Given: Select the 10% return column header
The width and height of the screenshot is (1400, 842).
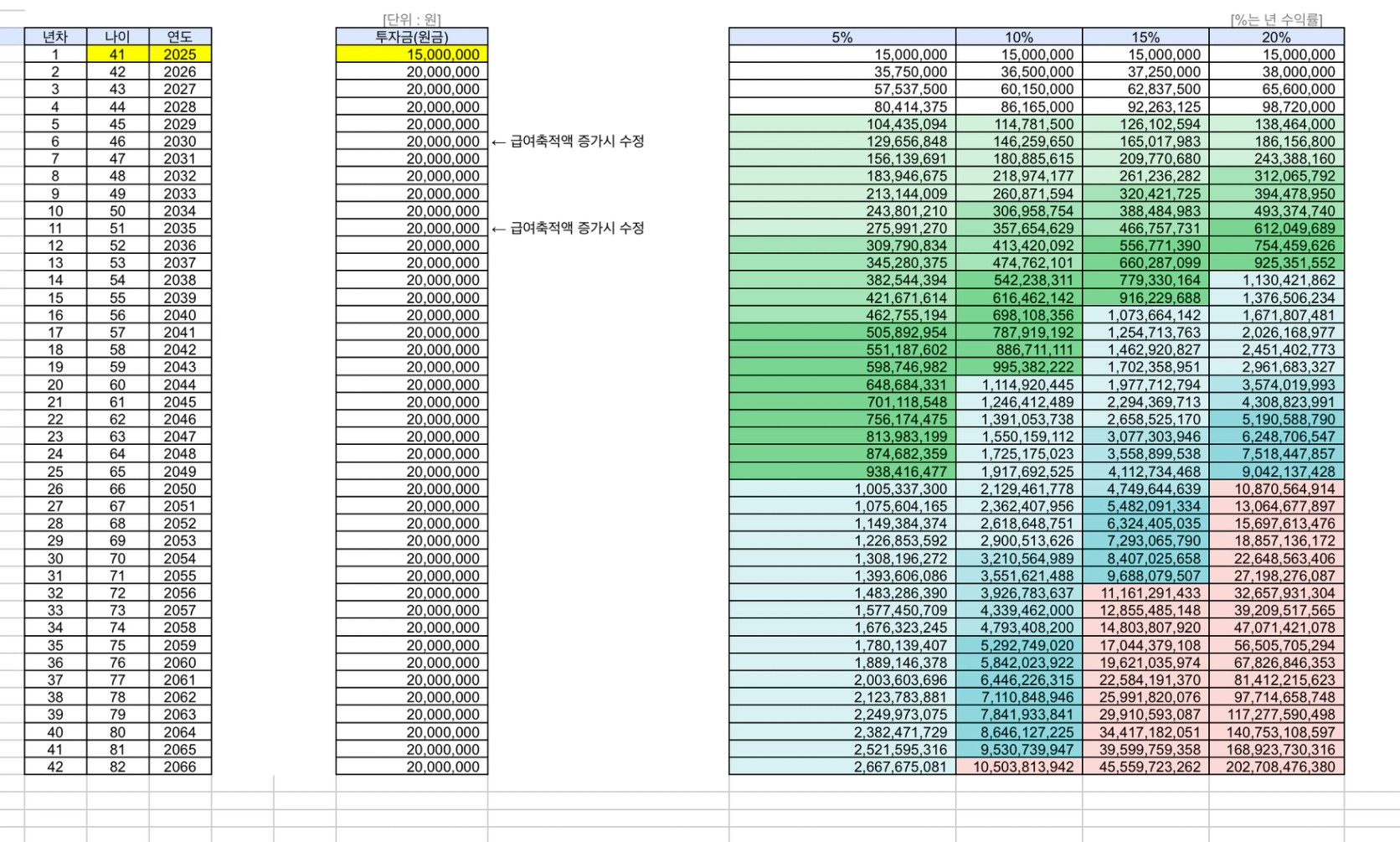Looking at the screenshot, I should (x=1018, y=37).
